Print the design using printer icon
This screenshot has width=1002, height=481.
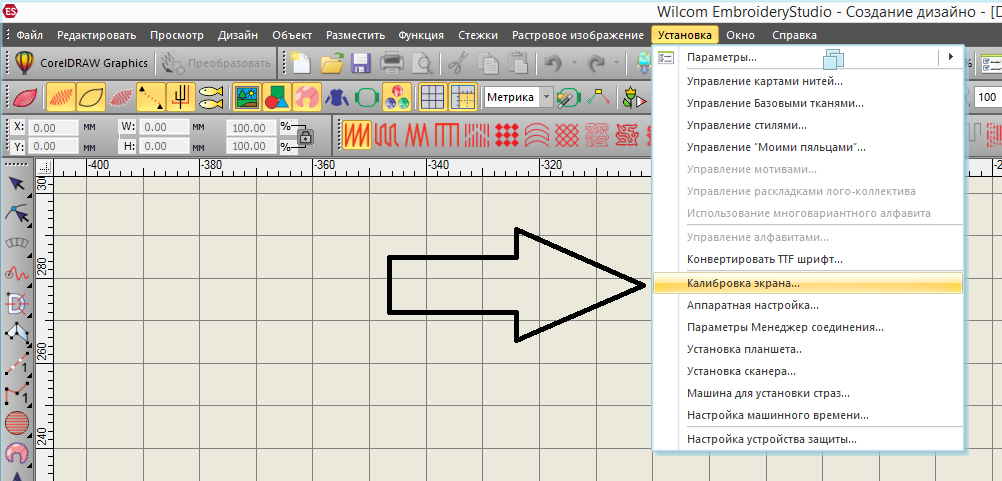pos(392,63)
